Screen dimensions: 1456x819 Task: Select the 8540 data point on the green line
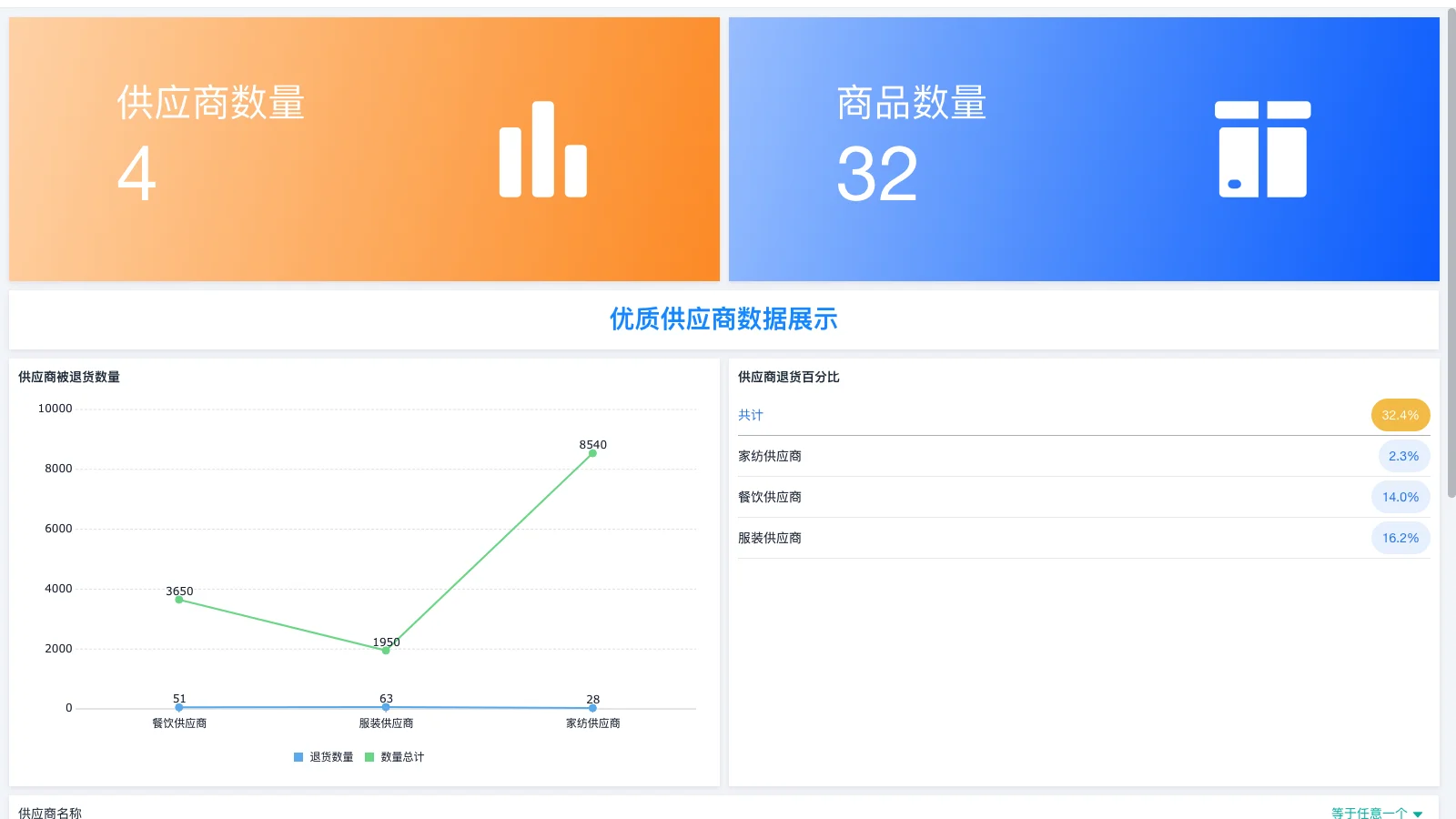click(591, 451)
